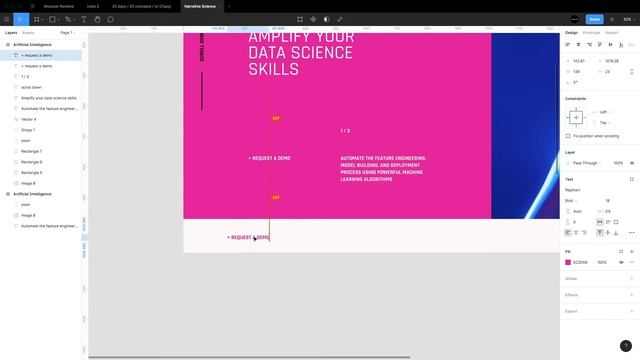640x360 pixels.
Task: Enable auto height text resizing
Action: point(608,222)
